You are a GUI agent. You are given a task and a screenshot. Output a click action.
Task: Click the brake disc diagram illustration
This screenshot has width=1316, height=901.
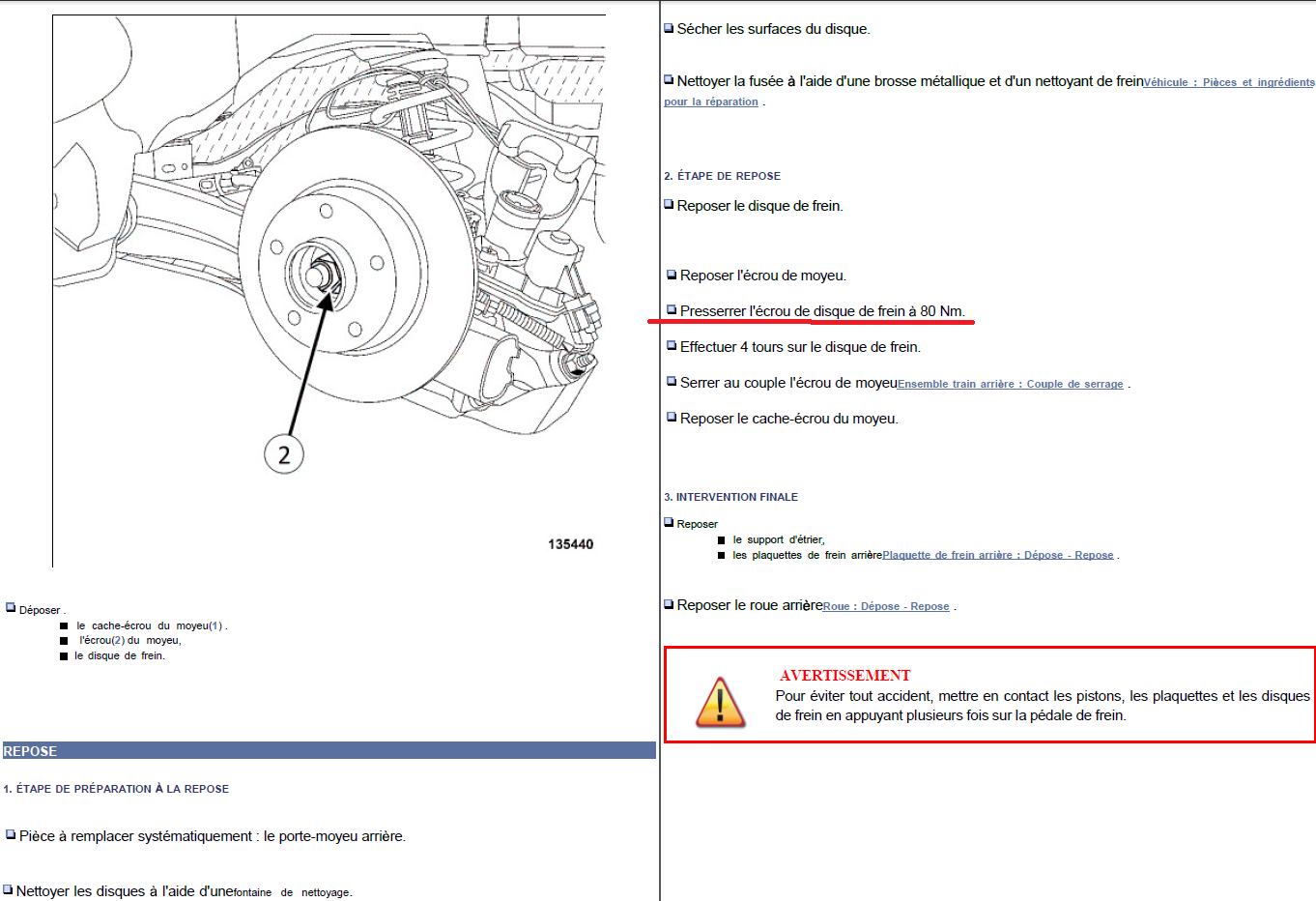tap(329, 290)
